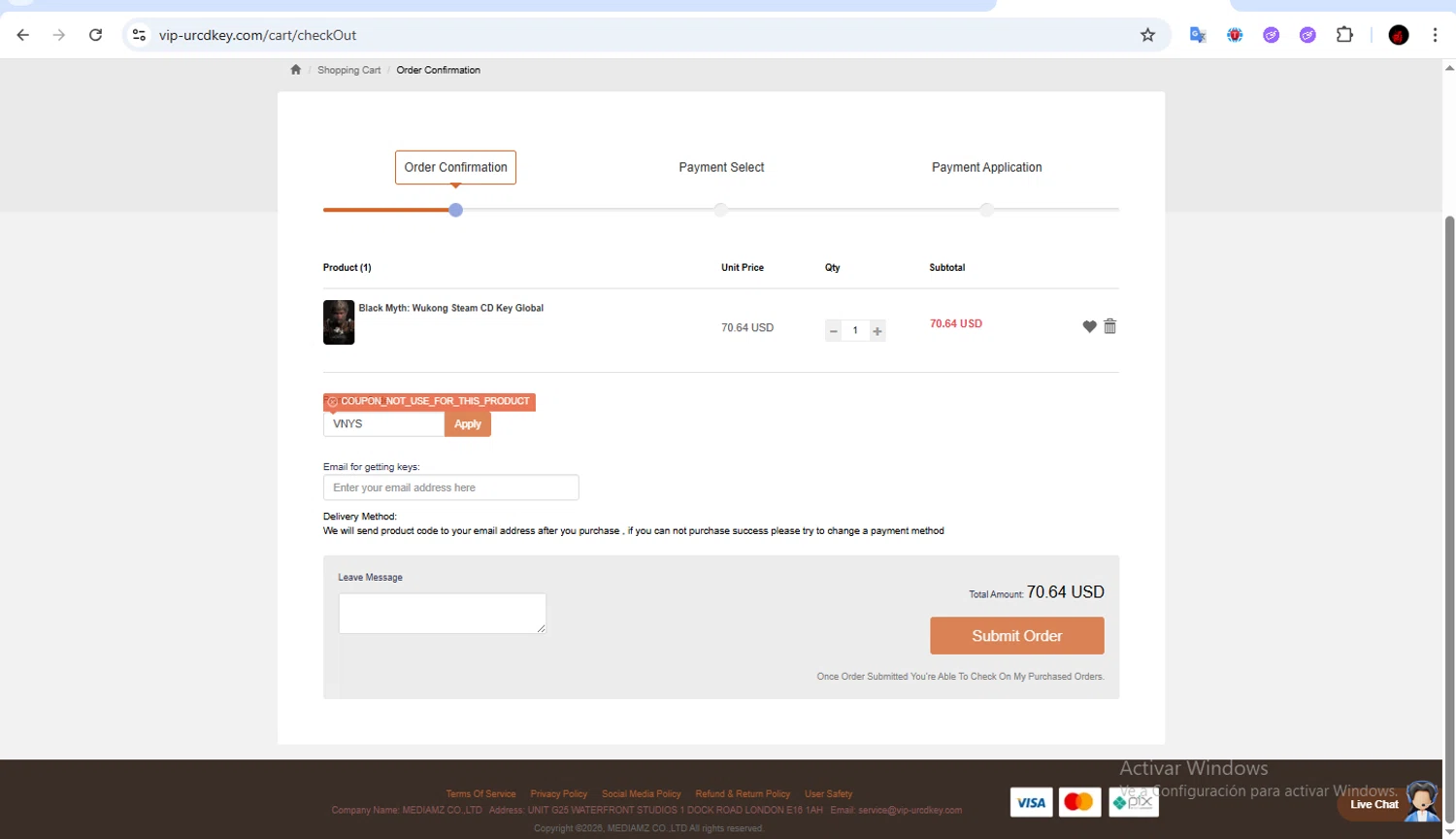Open the browser extensions puzzle menu
The image size is (1456, 839).
(1344, 35)
